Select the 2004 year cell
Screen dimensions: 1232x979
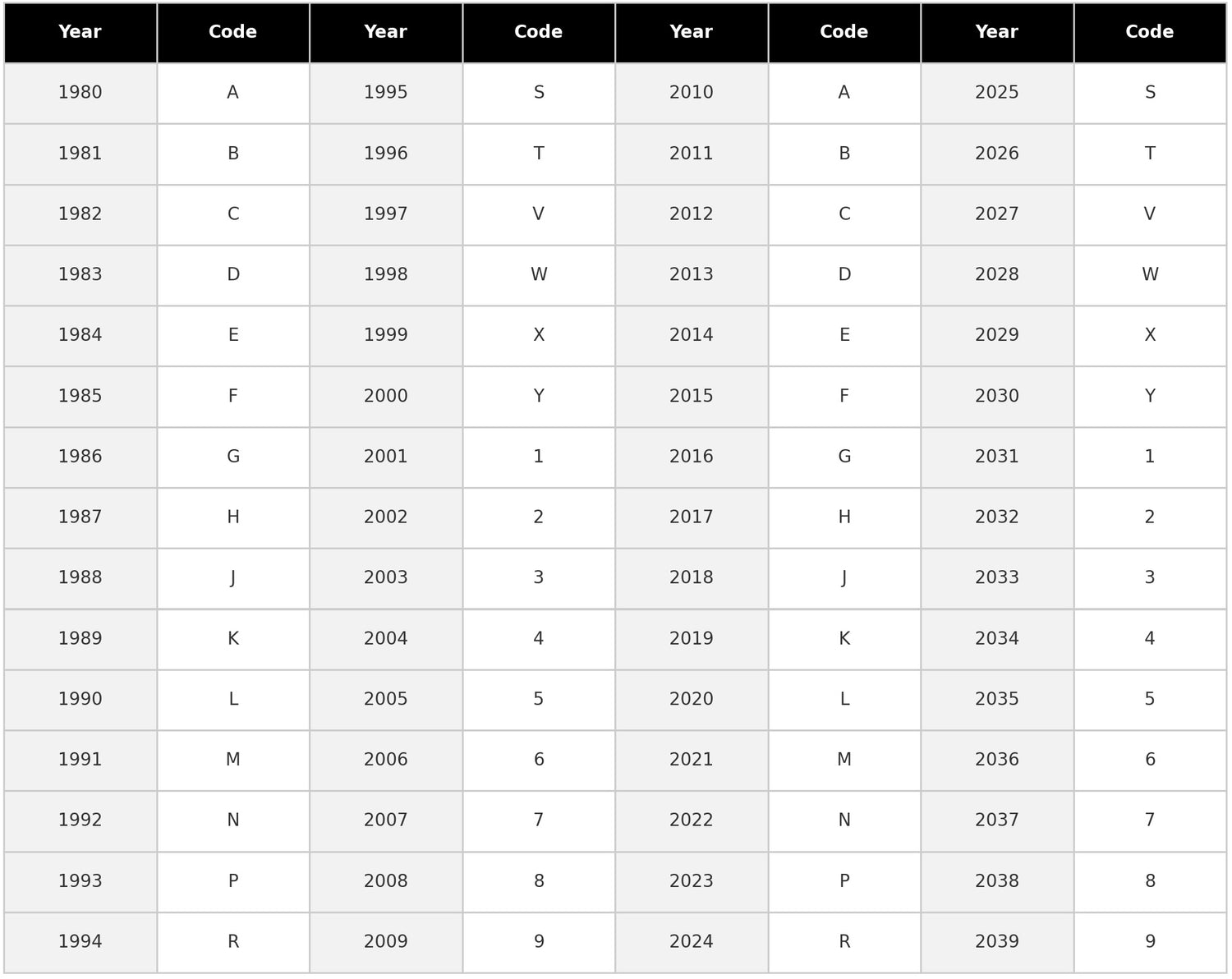[x=385, y=639]
